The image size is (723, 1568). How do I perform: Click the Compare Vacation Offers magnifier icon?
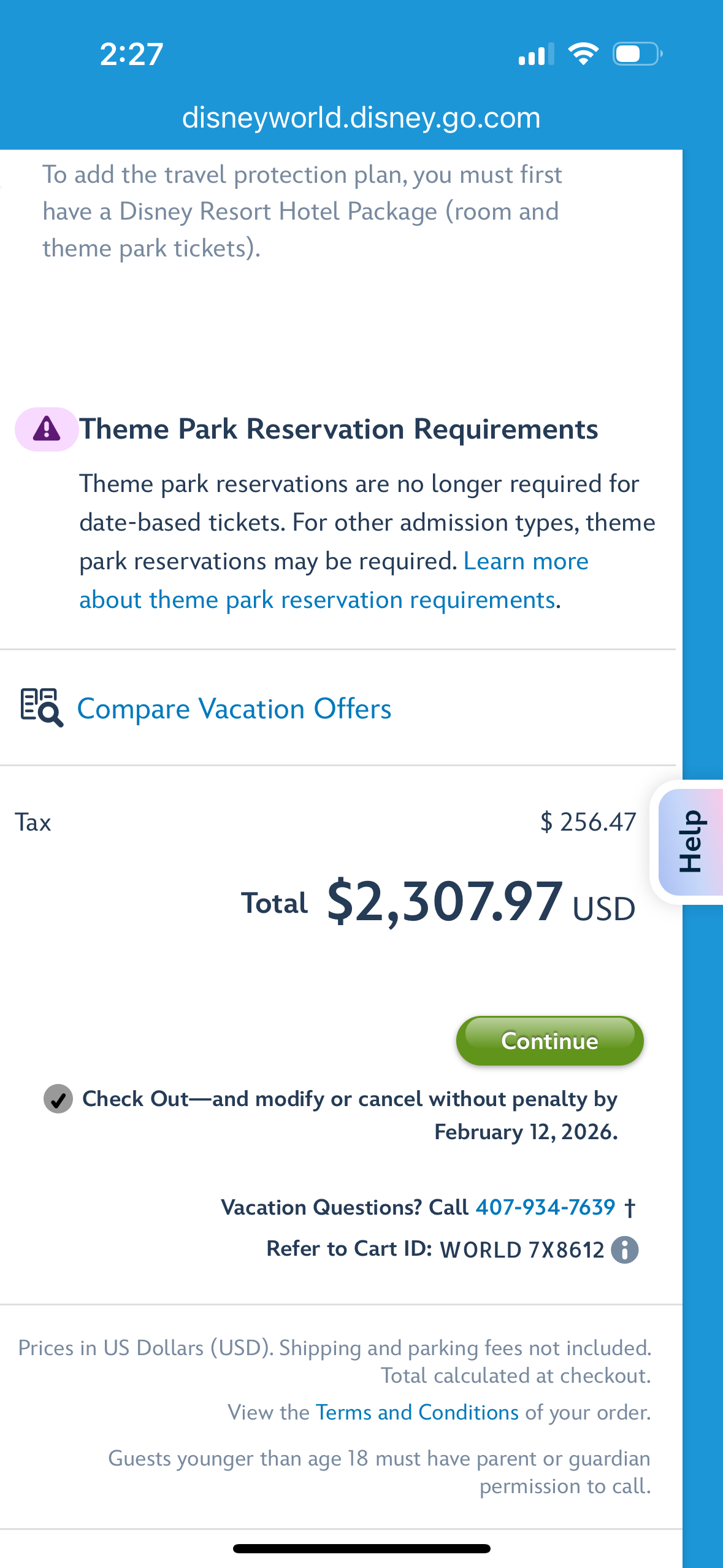click(x=41, y=707)
